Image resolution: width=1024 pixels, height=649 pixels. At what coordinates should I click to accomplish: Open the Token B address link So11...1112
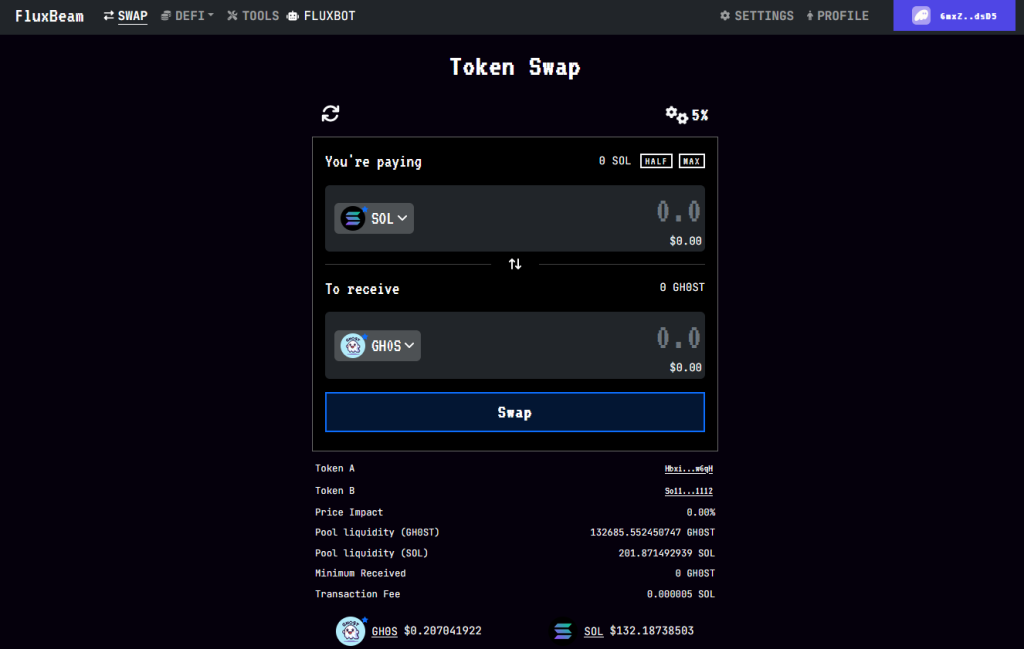click(x=689, y=491)
